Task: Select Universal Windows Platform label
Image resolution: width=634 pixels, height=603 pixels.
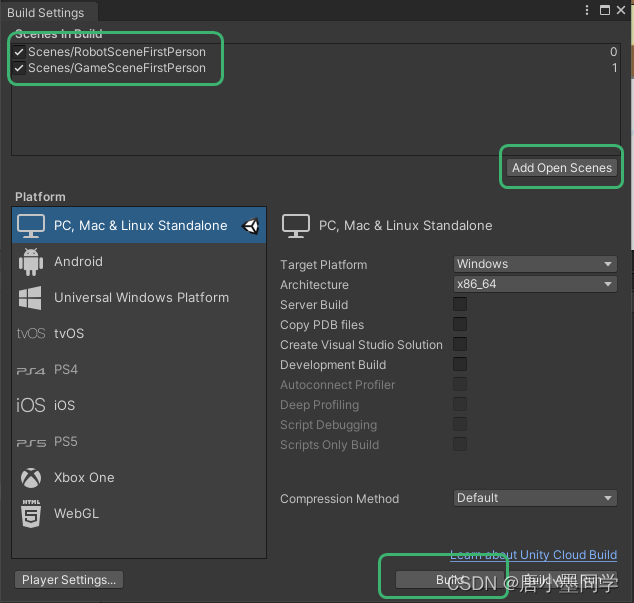Action: point(142,298)
